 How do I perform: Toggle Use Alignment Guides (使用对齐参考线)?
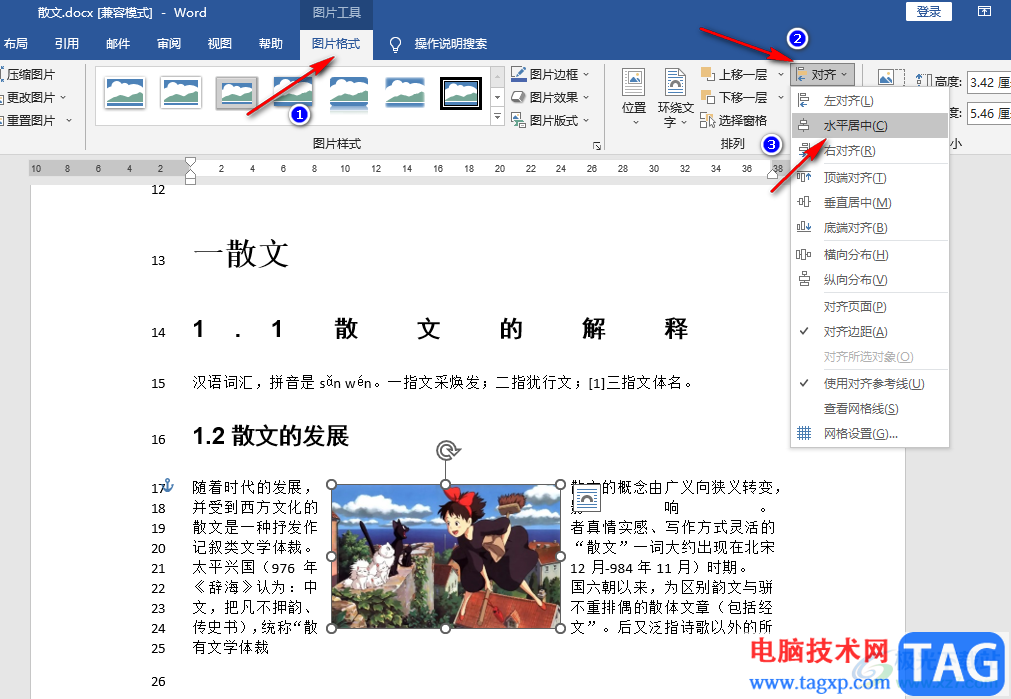click(873, 383)
